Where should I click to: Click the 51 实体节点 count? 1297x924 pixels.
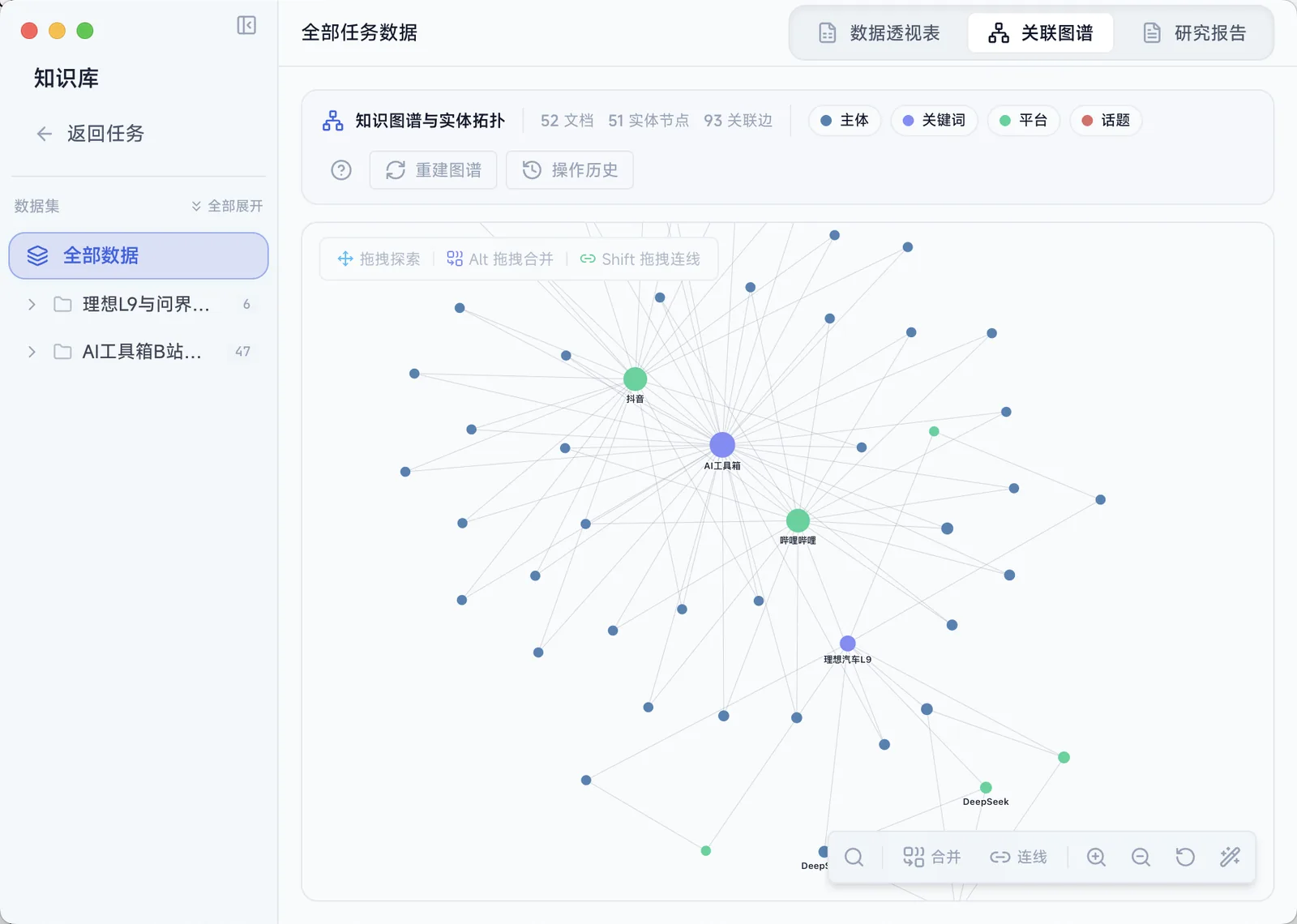click(x=648, y=121)
